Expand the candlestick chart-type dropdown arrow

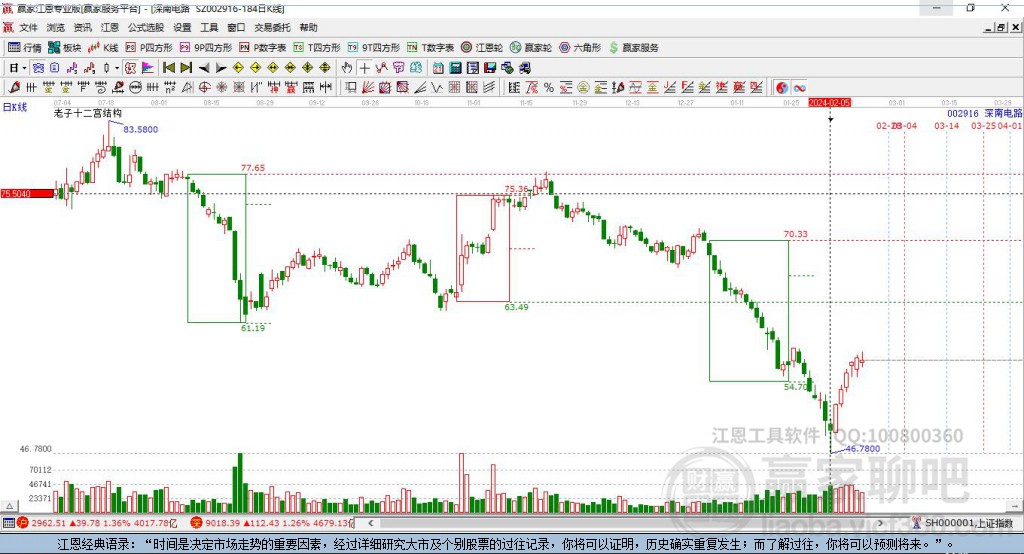tap(117, 68)
